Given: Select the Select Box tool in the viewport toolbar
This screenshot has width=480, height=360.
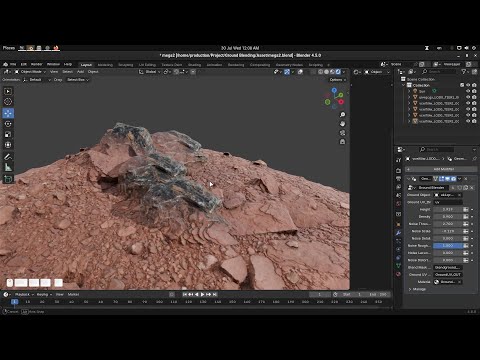Looking at the screenshot, I should (8, 91).
